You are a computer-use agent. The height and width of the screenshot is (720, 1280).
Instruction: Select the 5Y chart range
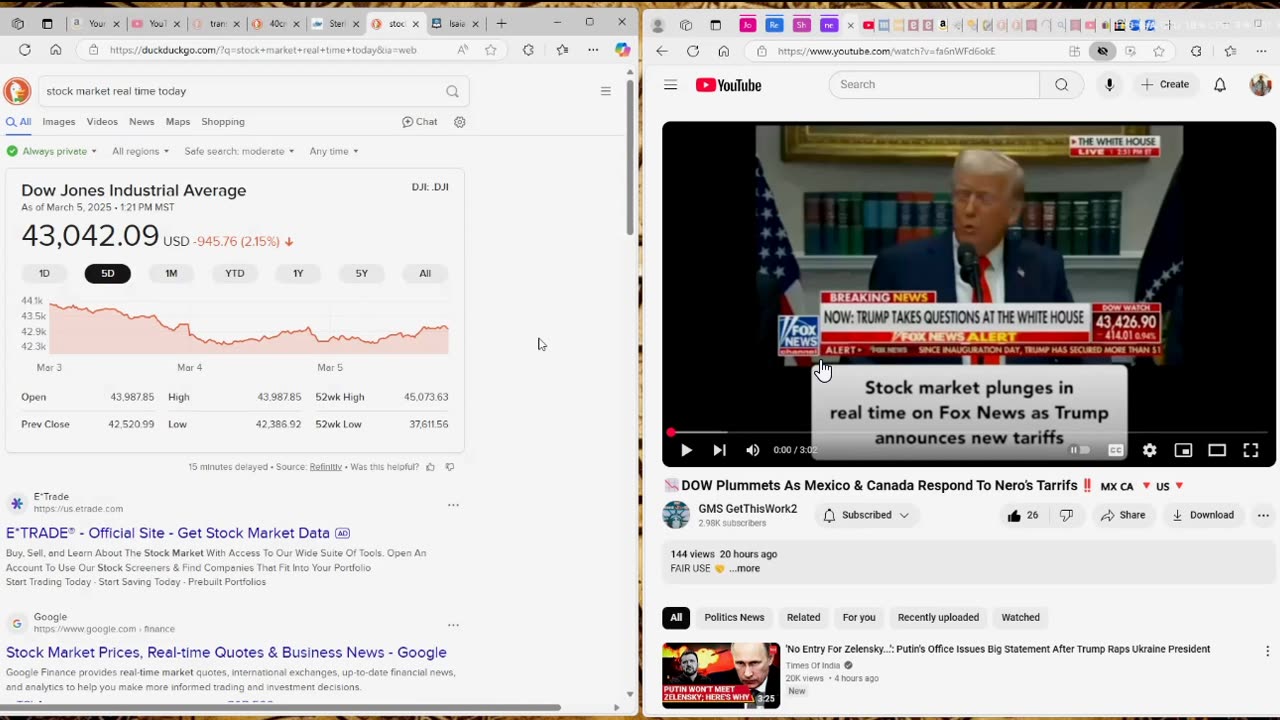361,273
